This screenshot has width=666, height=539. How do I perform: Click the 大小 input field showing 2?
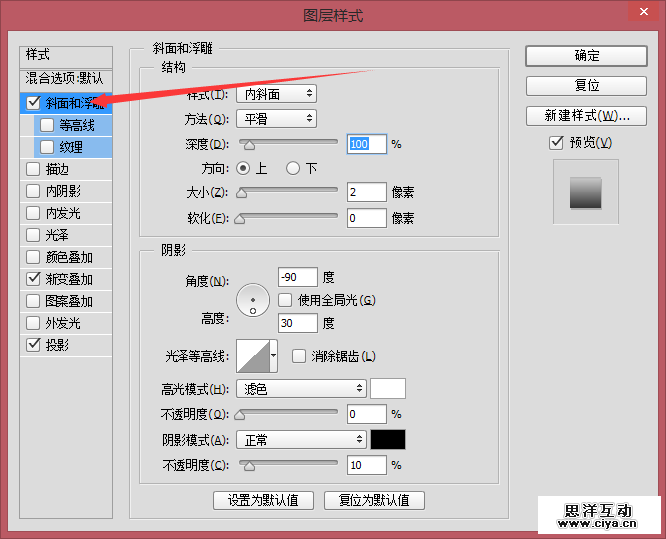click(367, 192)
